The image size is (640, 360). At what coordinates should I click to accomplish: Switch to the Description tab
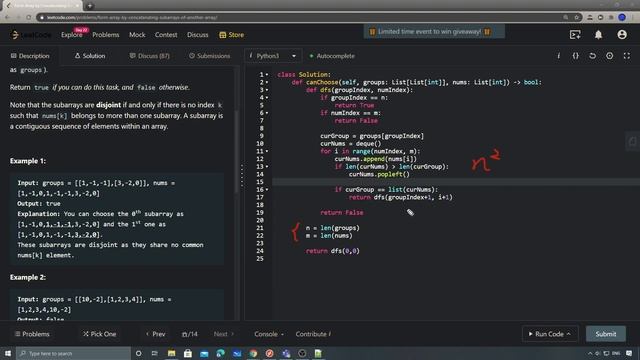click(x=30, y=56)
